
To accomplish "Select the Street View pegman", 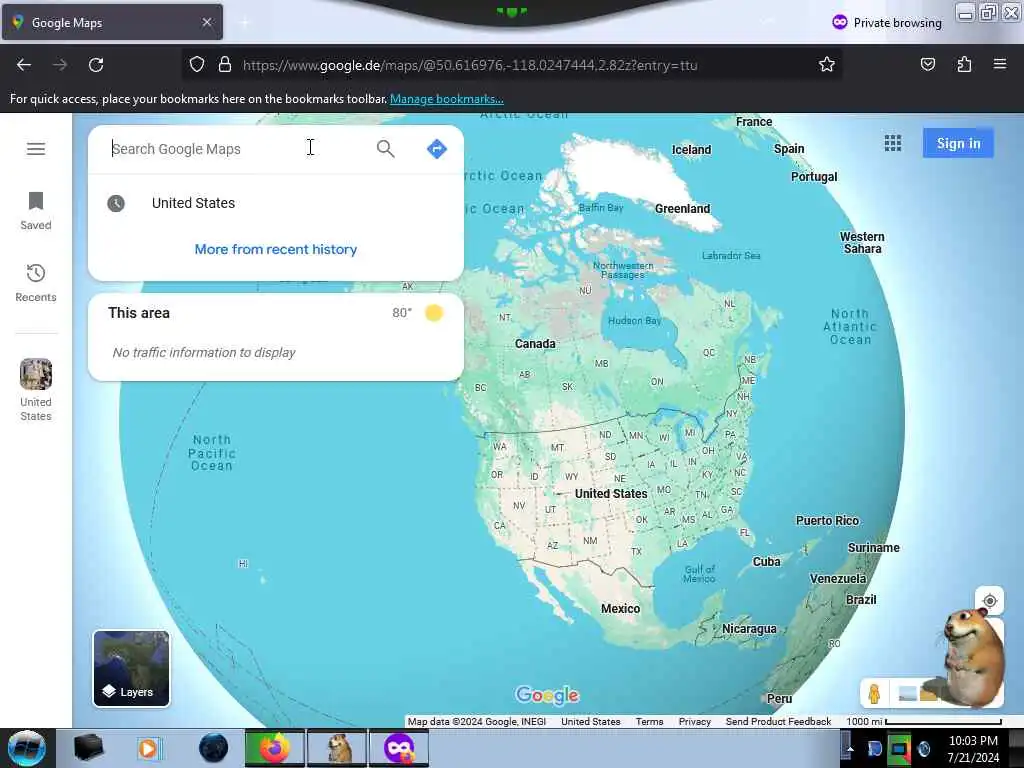I will (x=874, y=693).
